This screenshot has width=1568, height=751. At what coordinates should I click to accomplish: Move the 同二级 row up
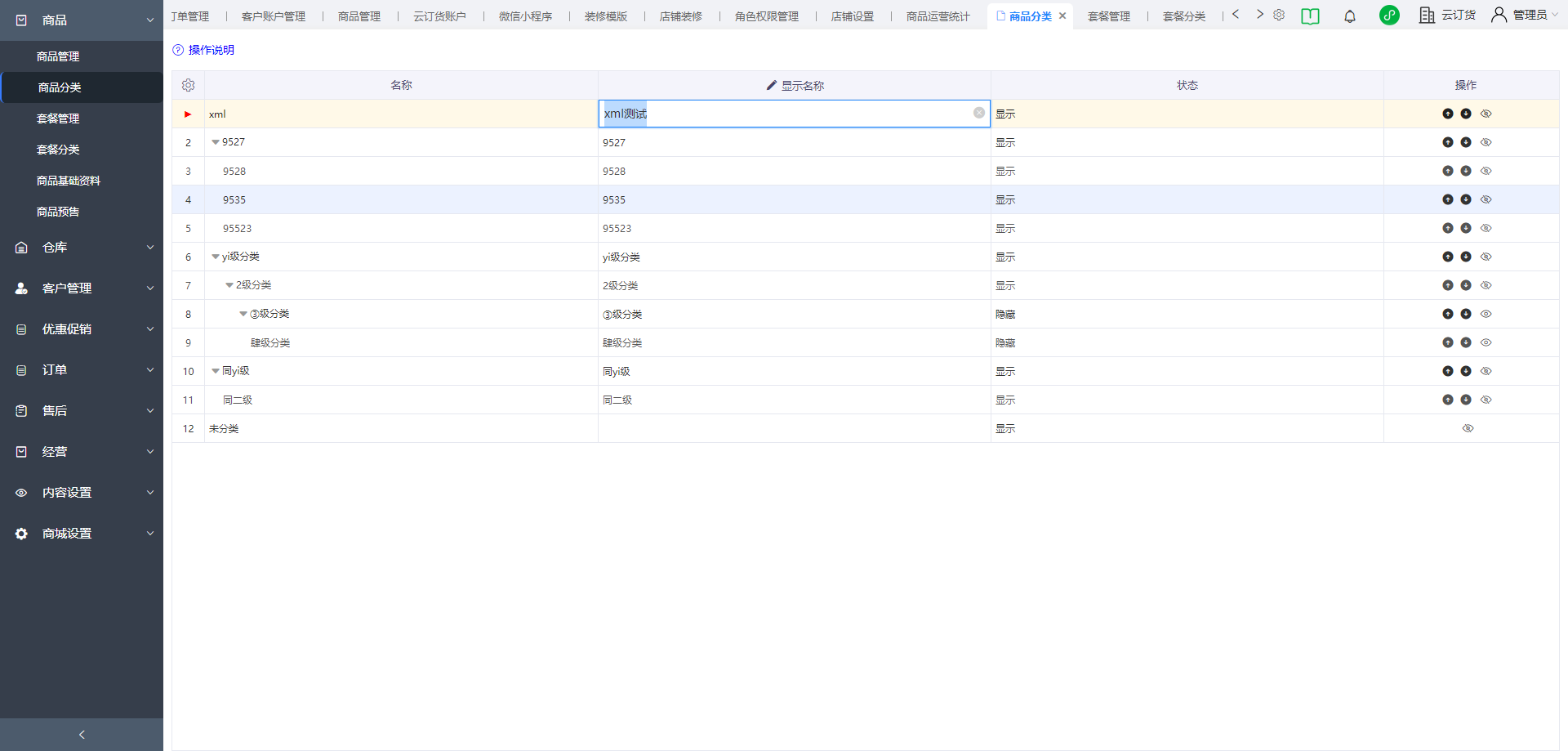tap(1447, 400)
